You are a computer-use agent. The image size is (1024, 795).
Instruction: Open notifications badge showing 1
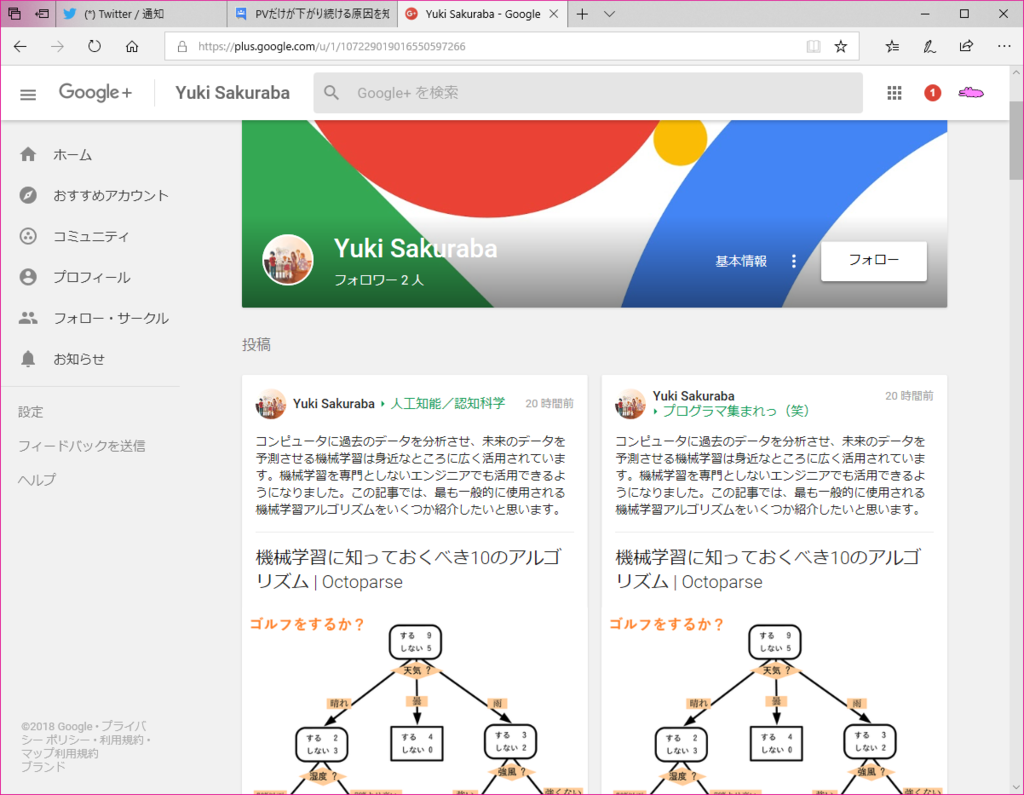tap(932, 93)
